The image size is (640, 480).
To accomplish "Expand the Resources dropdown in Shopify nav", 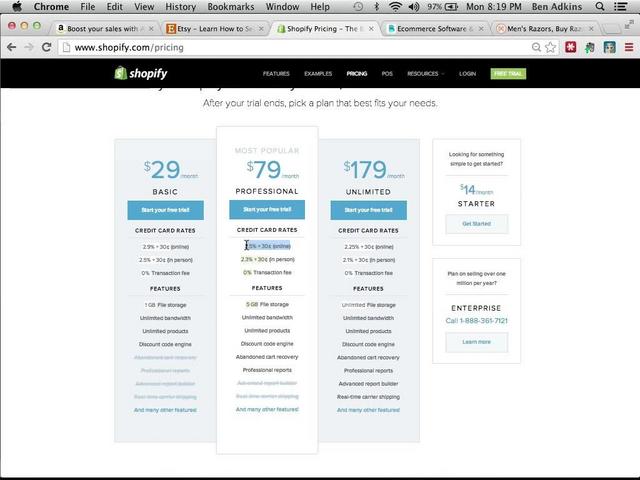I will pos(425,74).
